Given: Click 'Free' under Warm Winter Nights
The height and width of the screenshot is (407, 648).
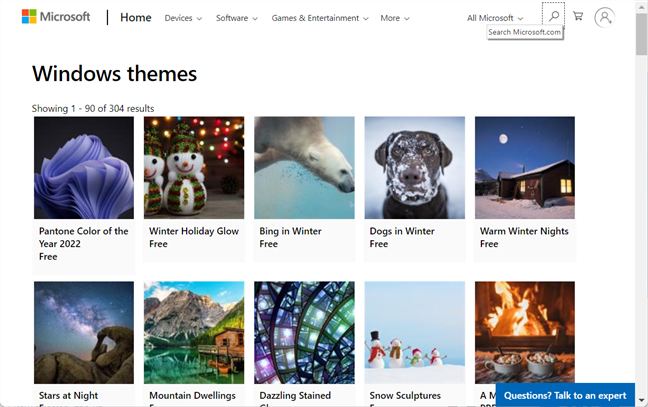Looking at the screenshot, I should coord(489,244).
